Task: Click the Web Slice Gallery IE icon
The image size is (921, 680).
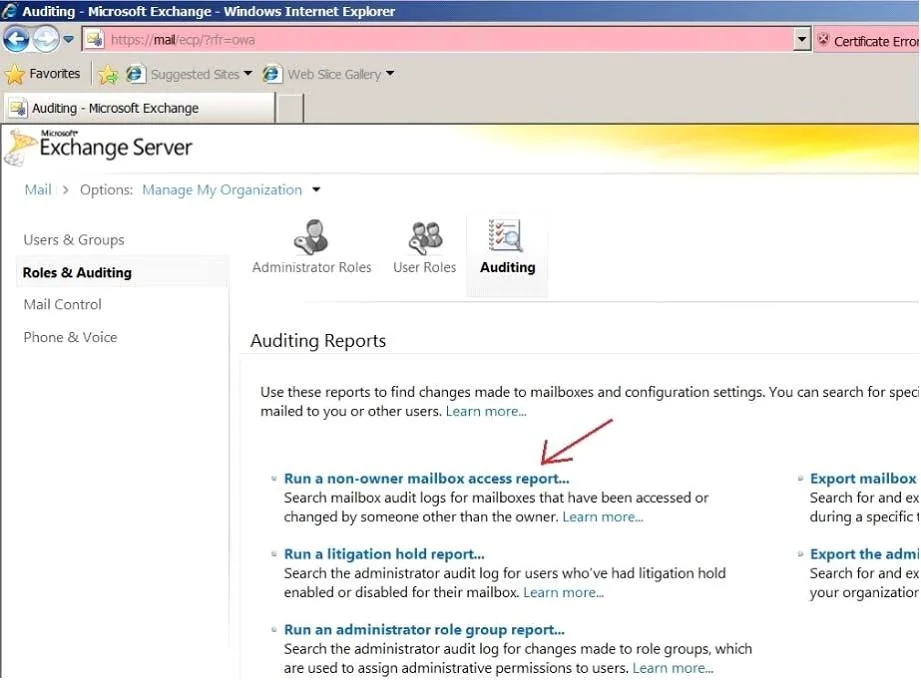Action: pos(272,74)
